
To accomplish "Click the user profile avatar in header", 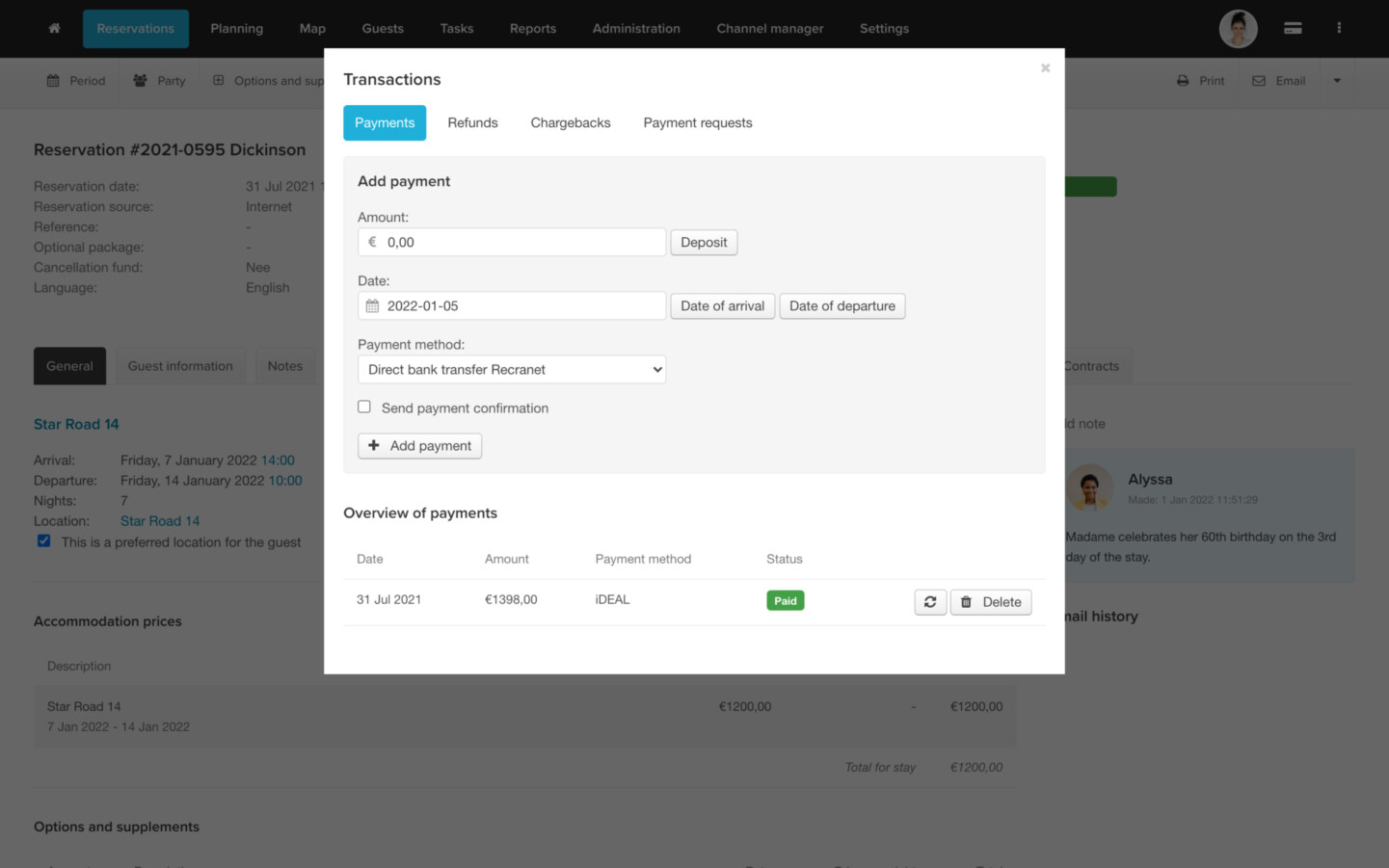I will tap(1238, 29).
